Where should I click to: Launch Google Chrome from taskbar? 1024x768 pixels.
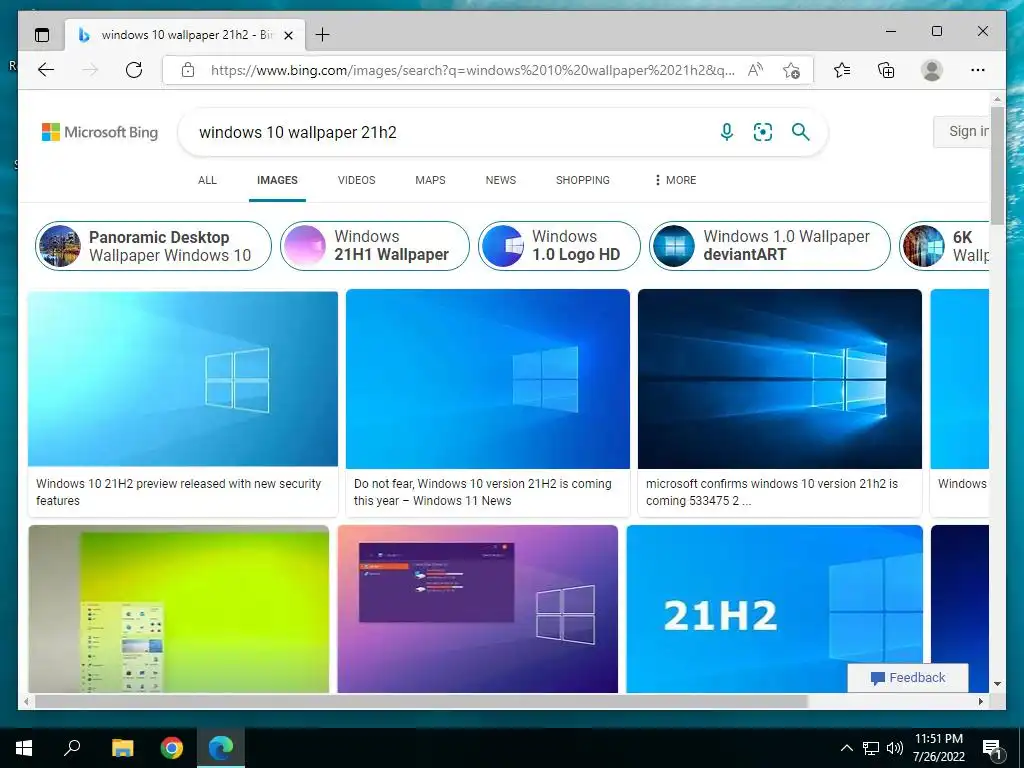coord(172,748)
